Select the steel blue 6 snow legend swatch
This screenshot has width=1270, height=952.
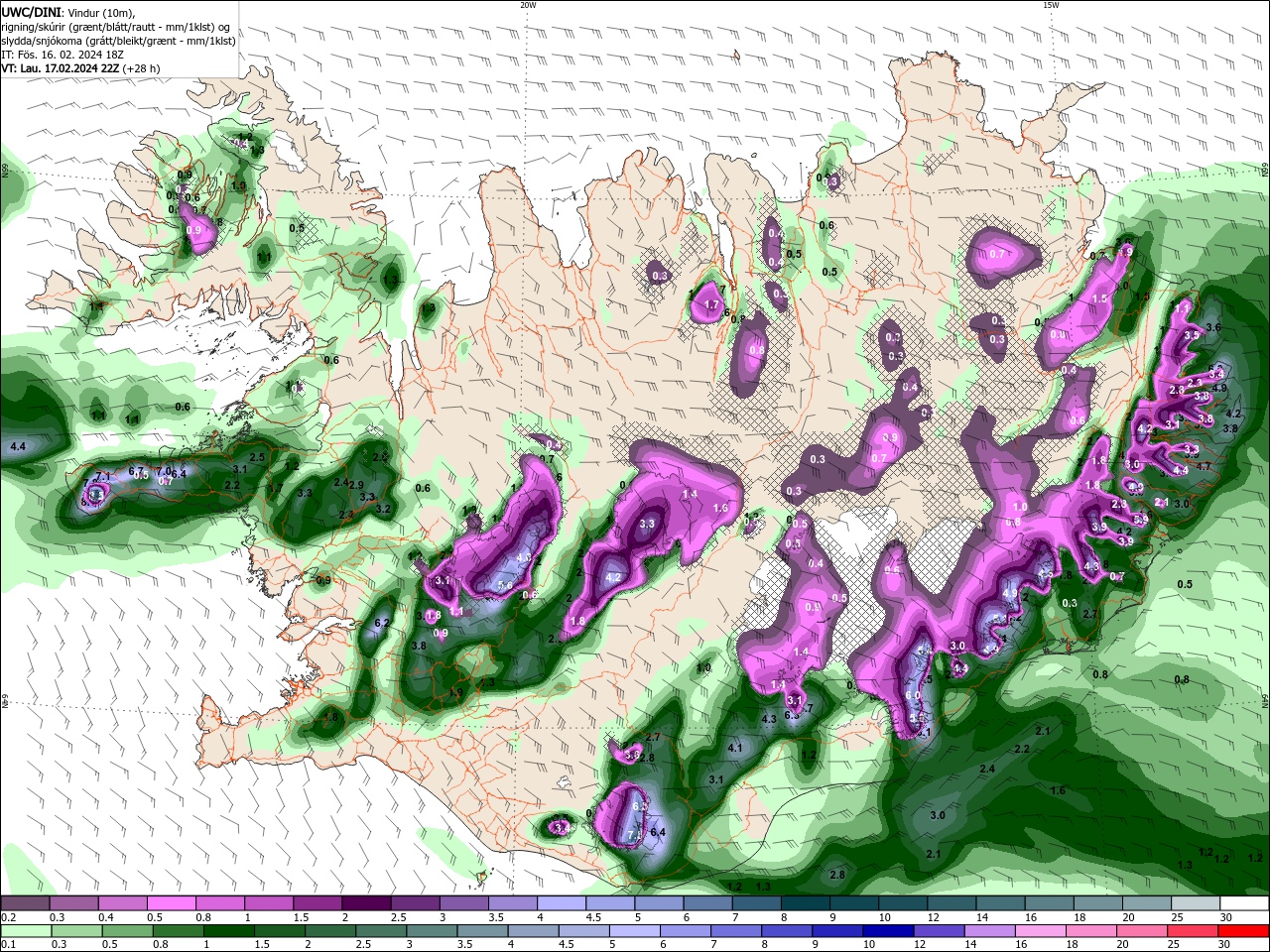pyautogui.click(x=708, y=903)
